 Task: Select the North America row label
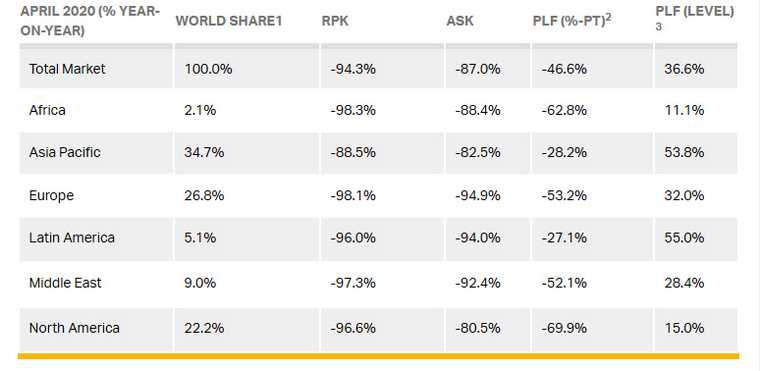tap(74, 328)
